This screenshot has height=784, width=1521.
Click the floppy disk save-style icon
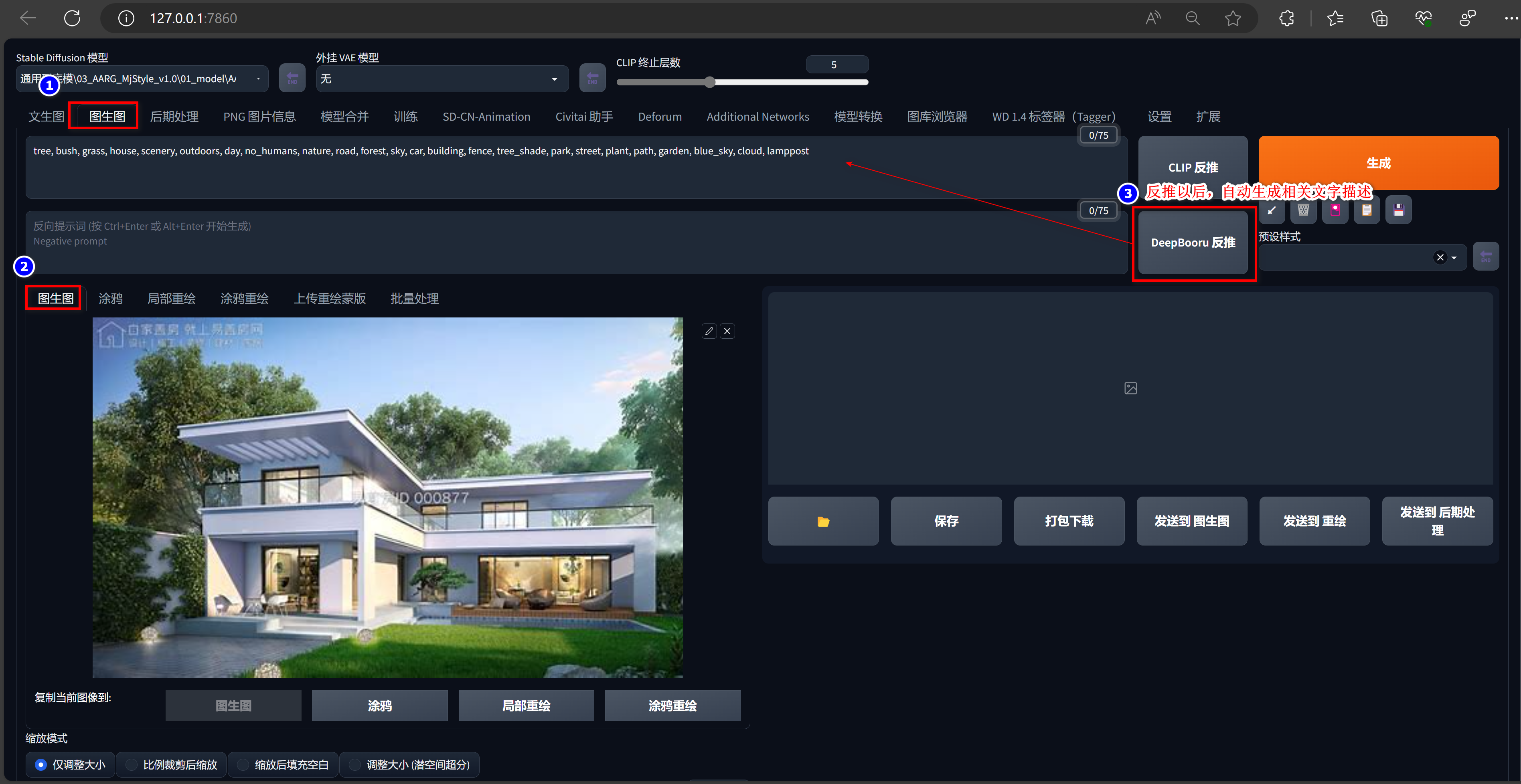tap(1398, 210)
